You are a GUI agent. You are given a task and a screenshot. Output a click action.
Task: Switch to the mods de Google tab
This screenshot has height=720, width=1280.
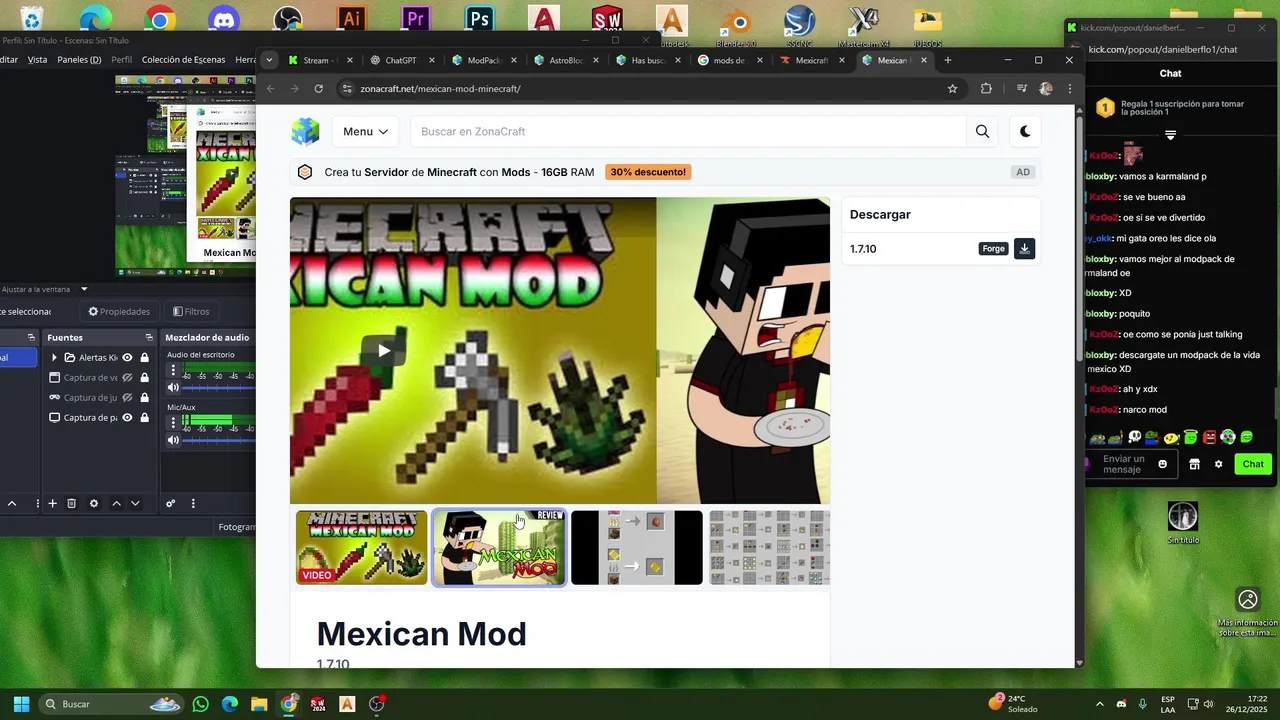click(728, 60)
